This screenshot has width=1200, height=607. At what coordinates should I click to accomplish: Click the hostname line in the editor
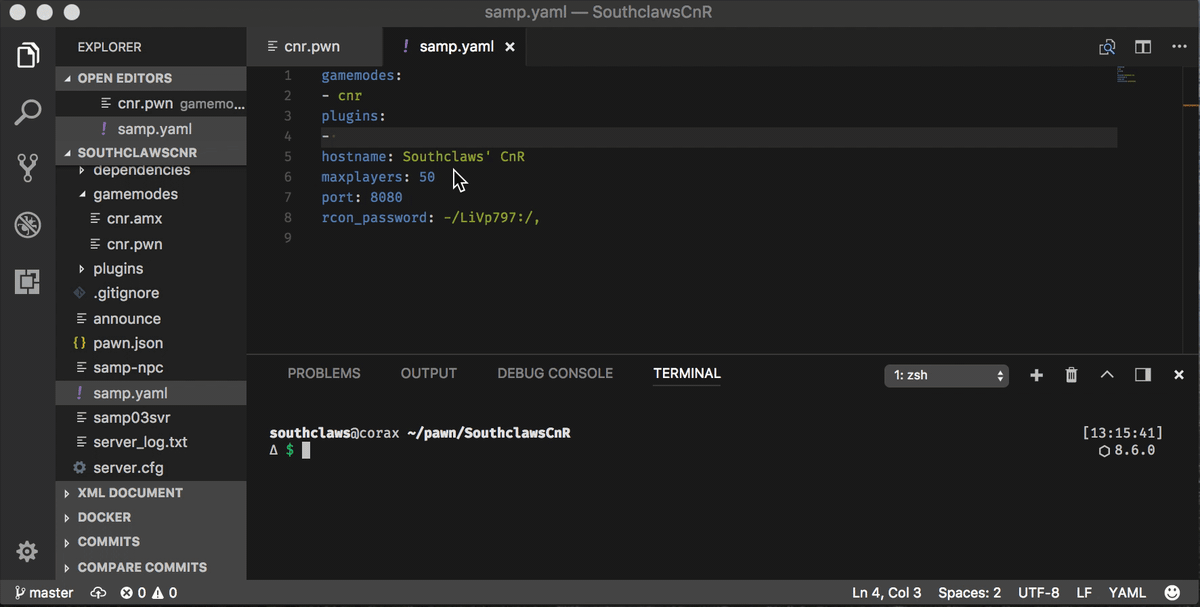click(423, 157)
